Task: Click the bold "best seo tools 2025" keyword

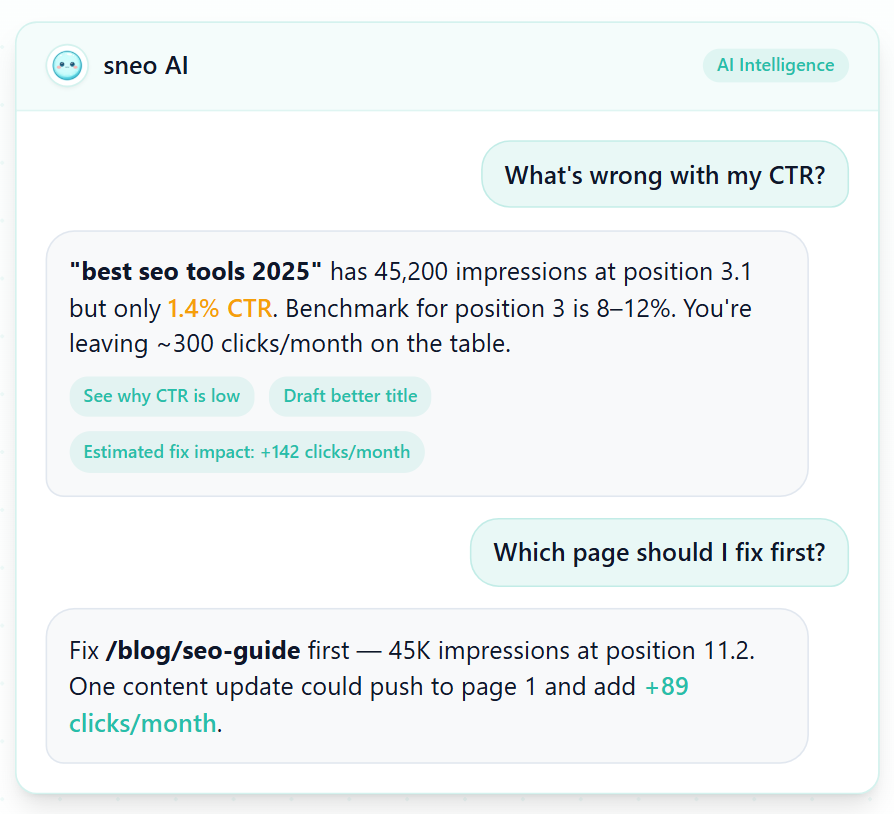Action: point(196,271)
